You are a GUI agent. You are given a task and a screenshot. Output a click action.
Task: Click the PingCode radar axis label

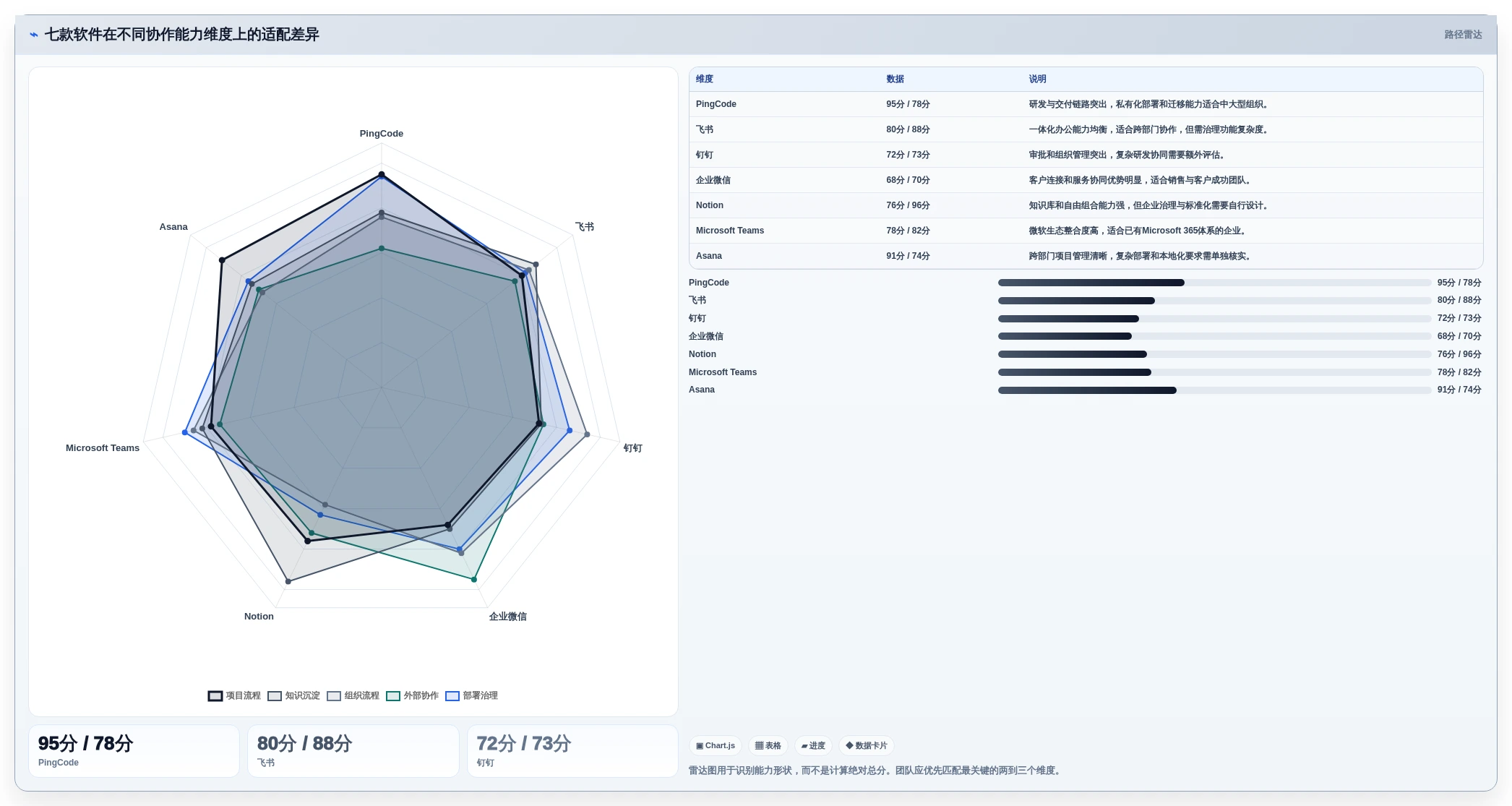[x=382, y=134]
